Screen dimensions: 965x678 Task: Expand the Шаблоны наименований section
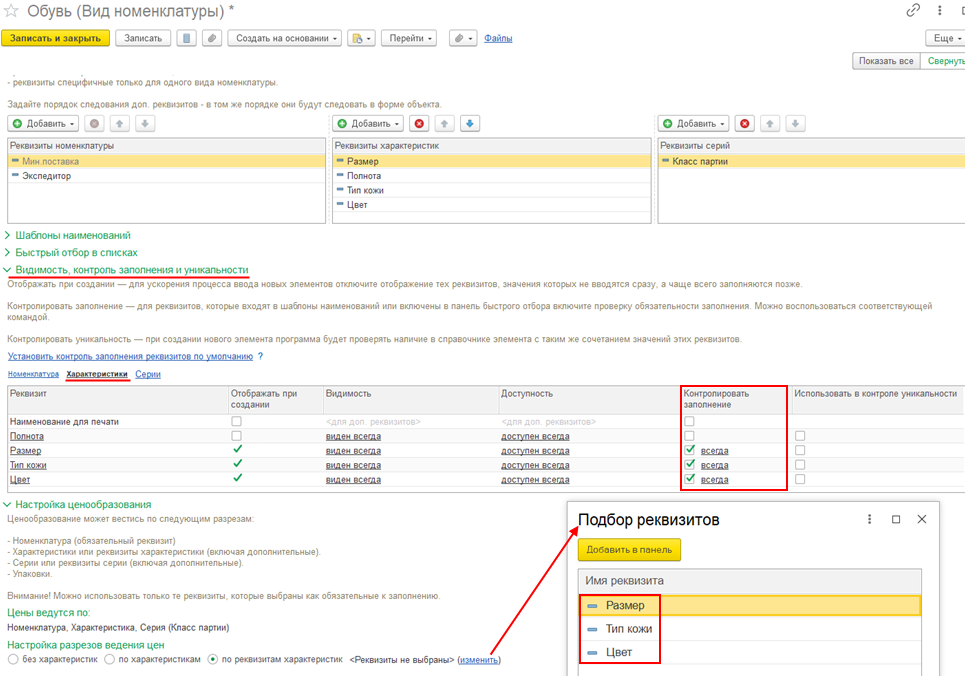point(72,235)
